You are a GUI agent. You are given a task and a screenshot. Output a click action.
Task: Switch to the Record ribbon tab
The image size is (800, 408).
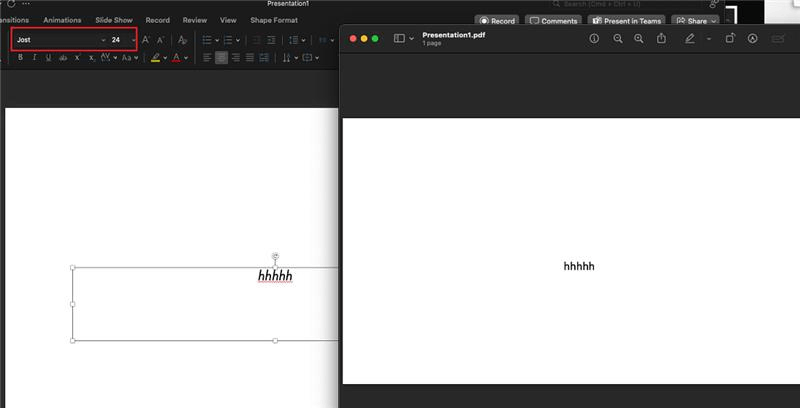pos(158,20)
